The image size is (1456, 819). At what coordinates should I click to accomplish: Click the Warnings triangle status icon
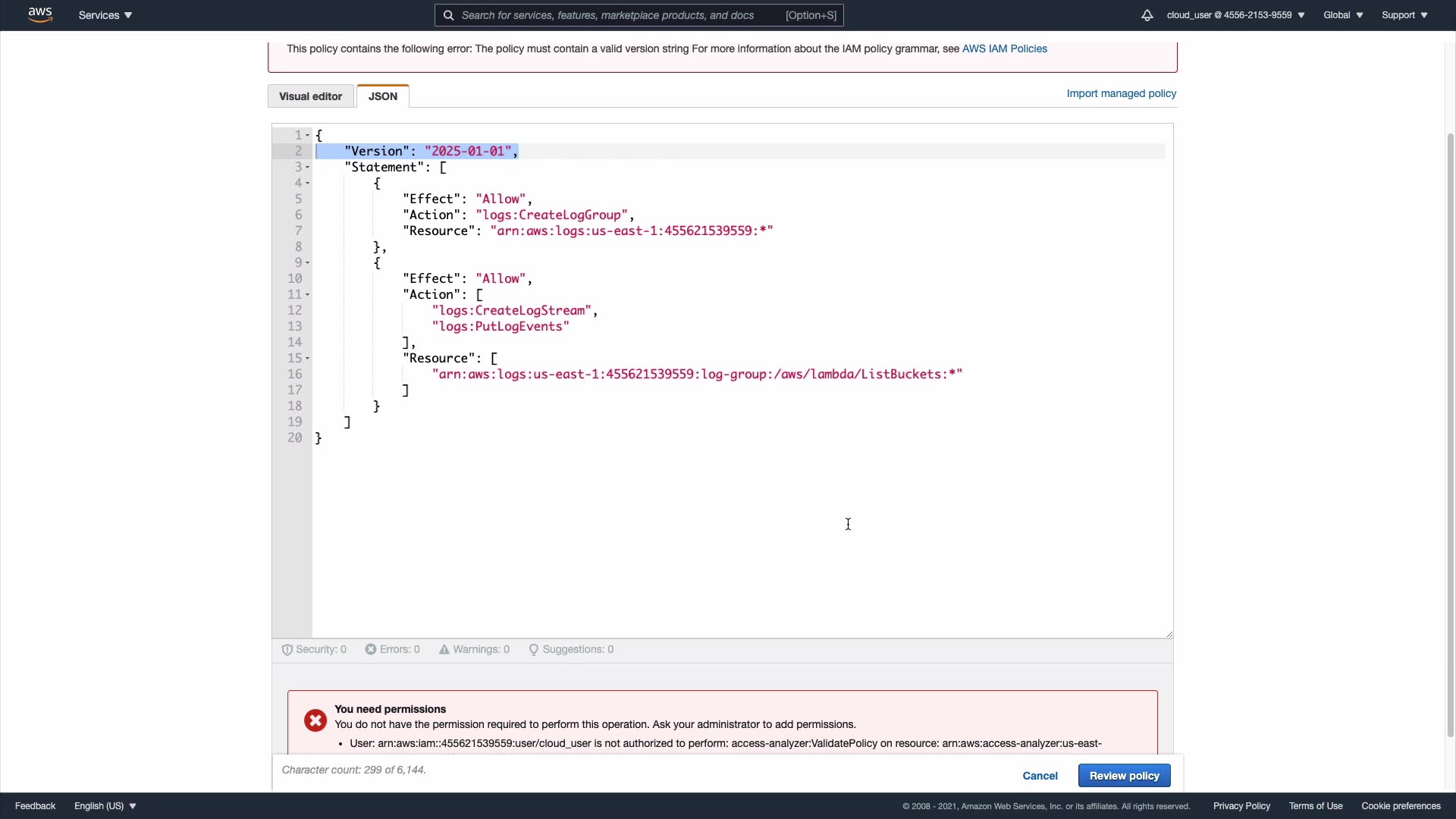(x=444, y=650)
